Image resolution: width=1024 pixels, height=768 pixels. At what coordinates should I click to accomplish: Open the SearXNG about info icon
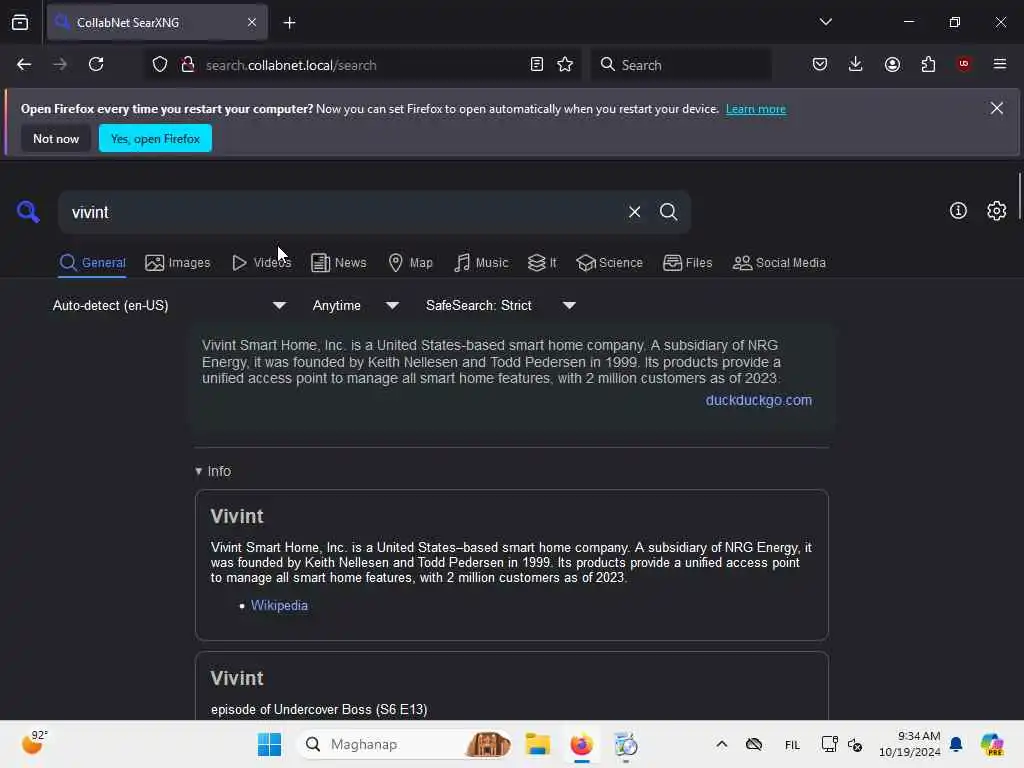[x=958, y=210]
